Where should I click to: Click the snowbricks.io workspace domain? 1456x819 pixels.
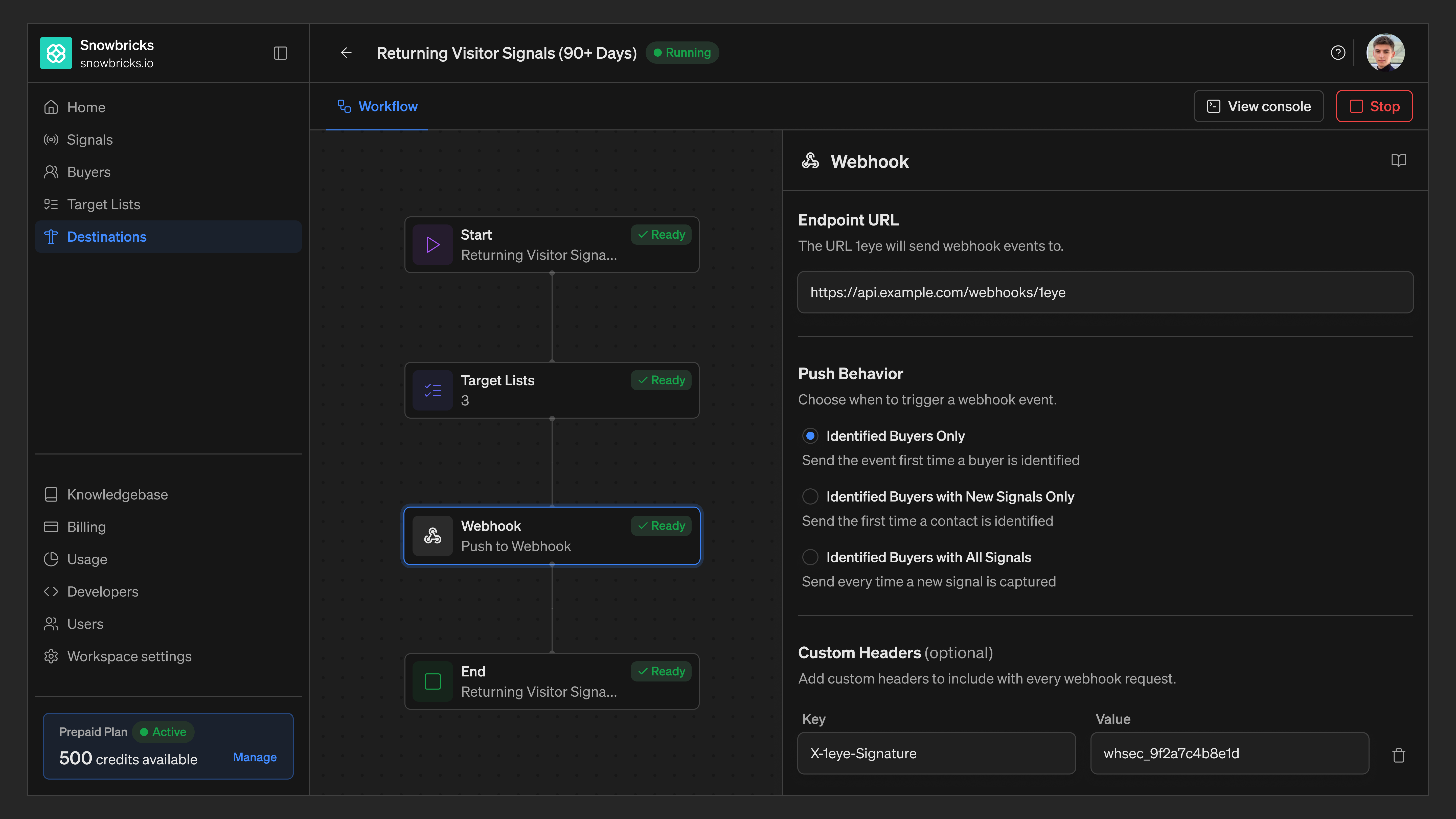pos(117,63)
